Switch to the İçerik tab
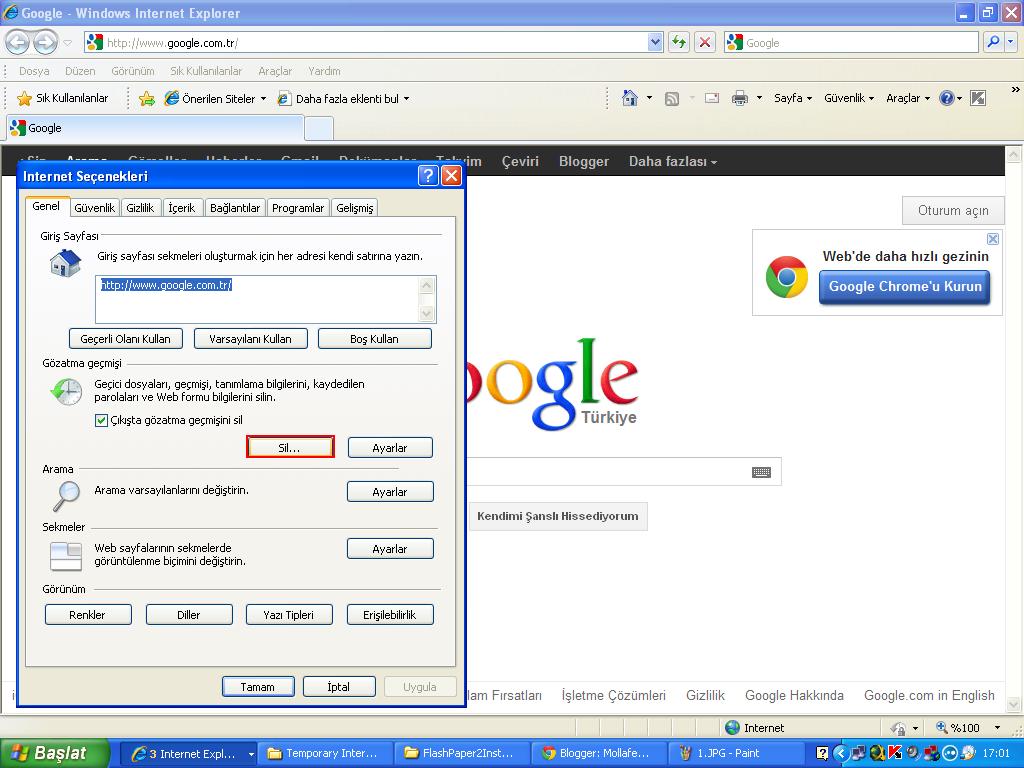This screenshot has width=1024, height=768. (182, 208)
